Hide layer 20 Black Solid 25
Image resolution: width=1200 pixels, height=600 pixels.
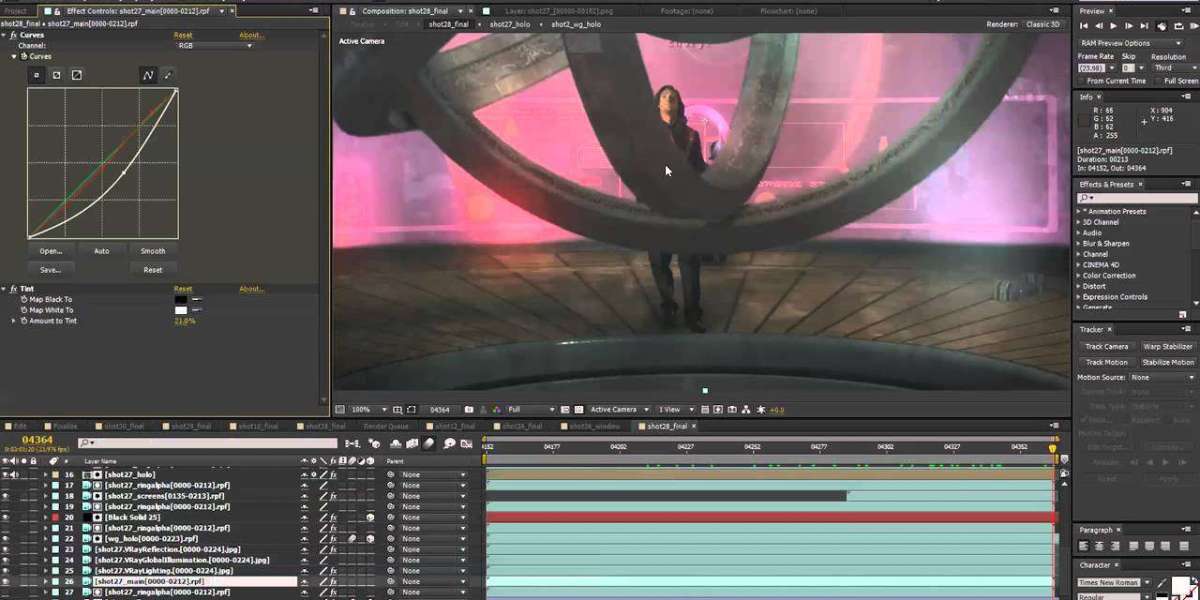click(6, 517)
